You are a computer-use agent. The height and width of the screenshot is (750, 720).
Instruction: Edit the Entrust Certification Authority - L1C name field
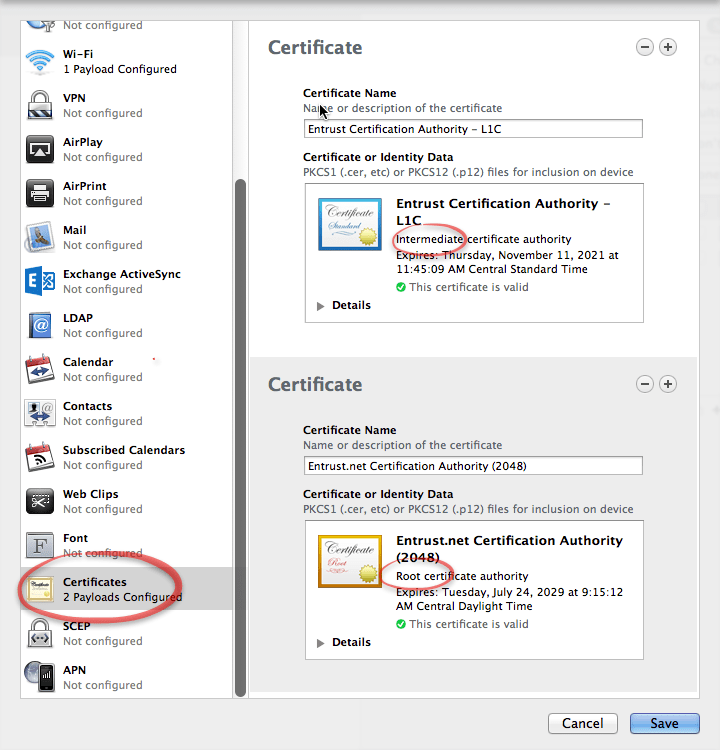point(473,129)
